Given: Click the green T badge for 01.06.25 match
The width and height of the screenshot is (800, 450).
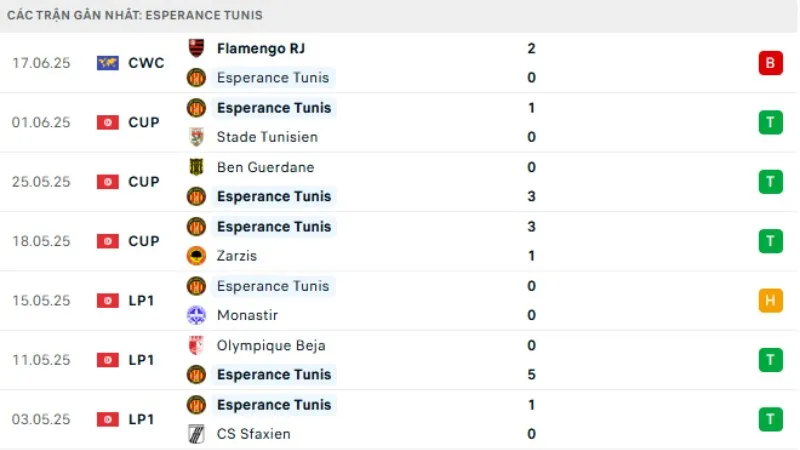Looking at the screenshot, I should pos(770,122).
